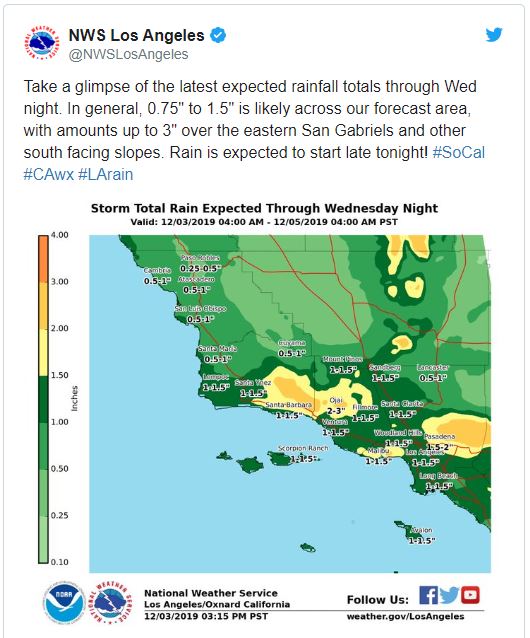Image resolution: width=530 pixels, height=638 pixels.
Task: Click the Facebook icon in footer
Action: tap(428, 595)
